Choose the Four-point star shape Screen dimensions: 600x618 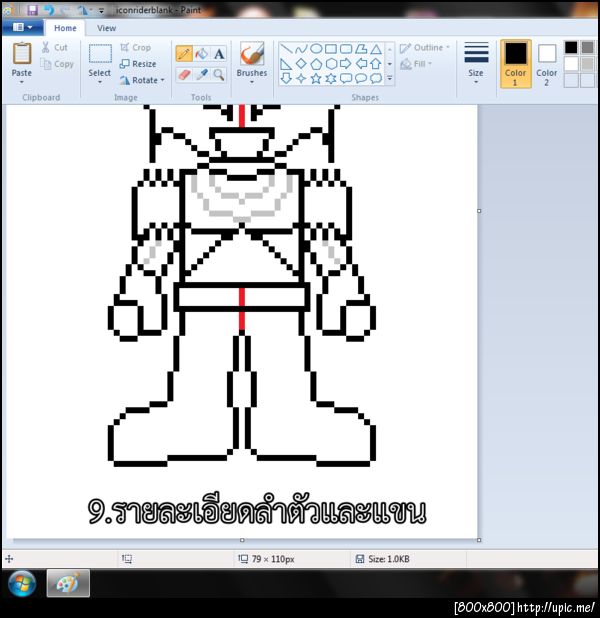[301, 78]
